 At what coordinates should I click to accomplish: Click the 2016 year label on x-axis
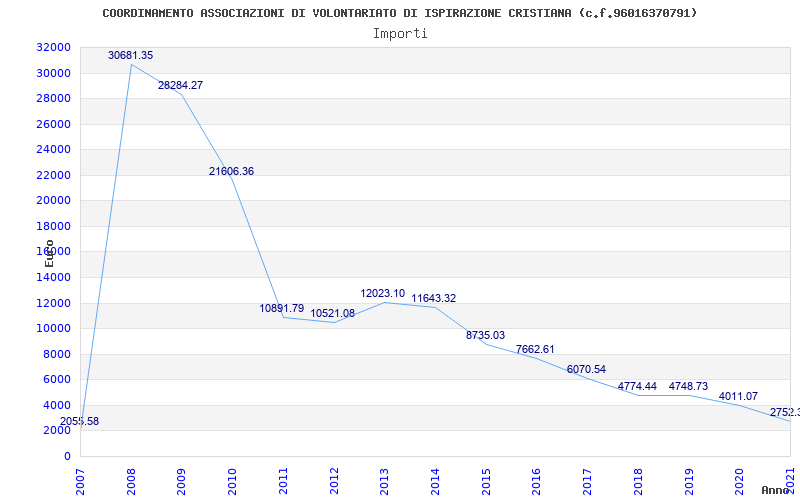[537, 481]
